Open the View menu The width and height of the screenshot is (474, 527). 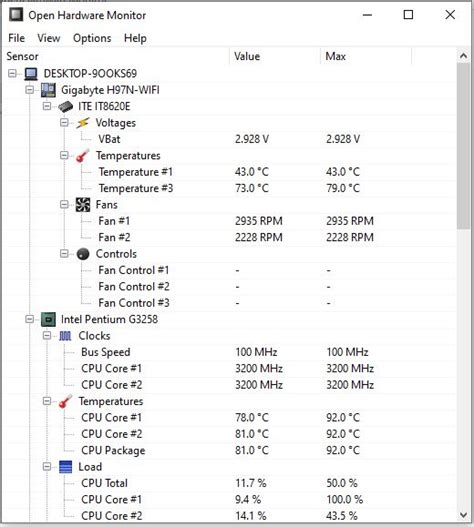[x=49, y=38]
